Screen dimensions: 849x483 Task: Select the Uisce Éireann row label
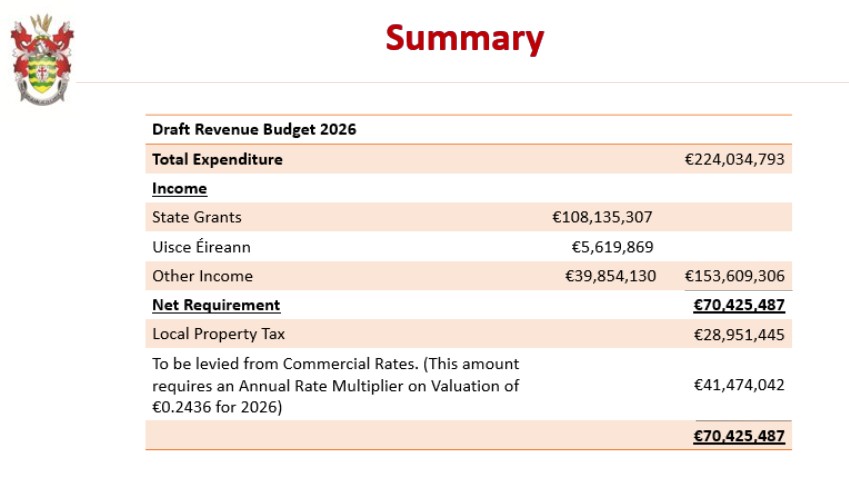202,246
